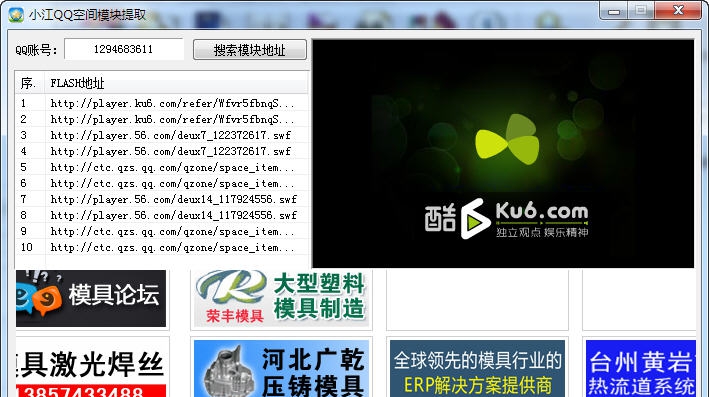Click the FLASH地址 column header
Image resolution: width=709 pixels, height=397 pixels.
coord(176,83)
